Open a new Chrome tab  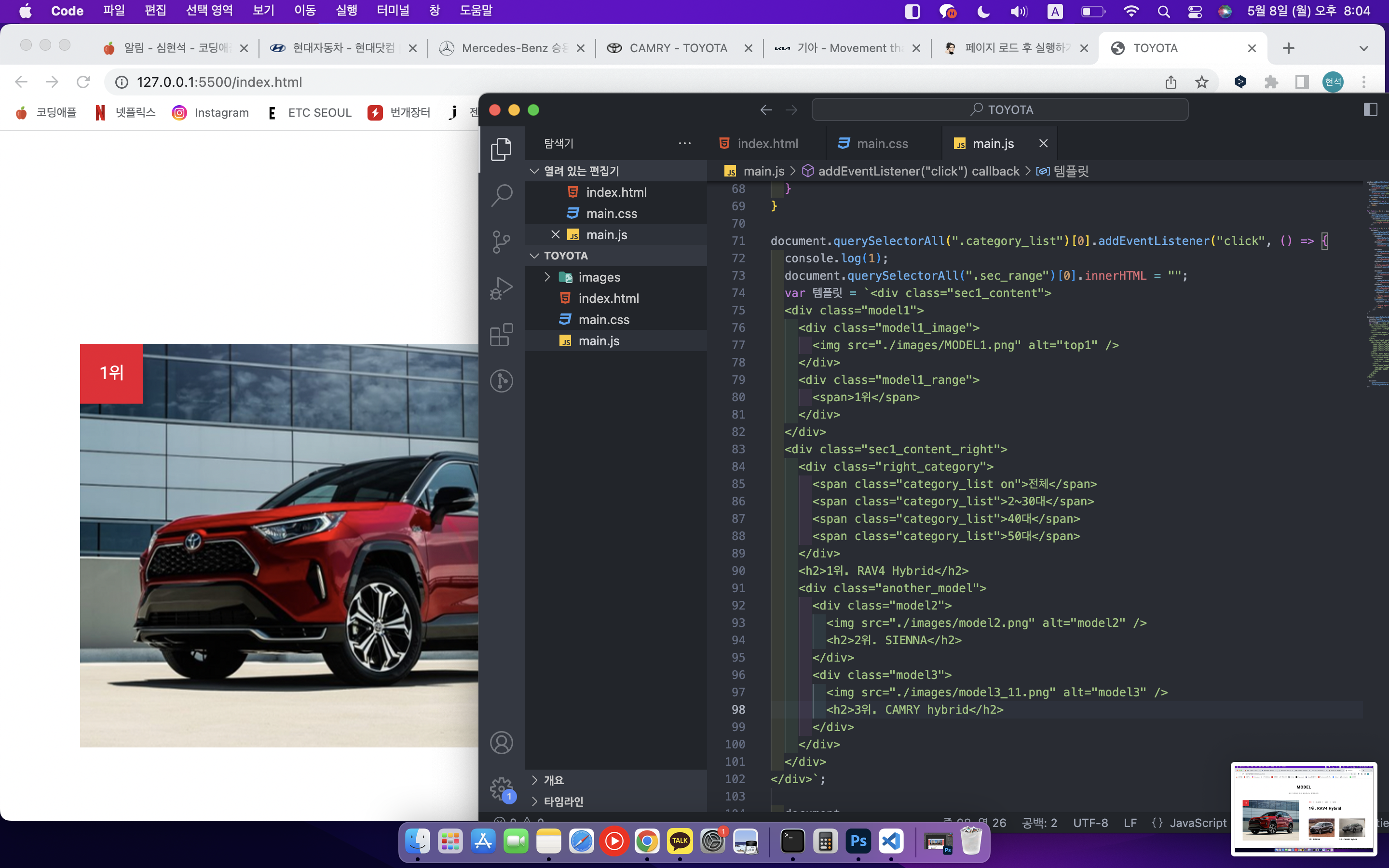(x=1288, y=48)
